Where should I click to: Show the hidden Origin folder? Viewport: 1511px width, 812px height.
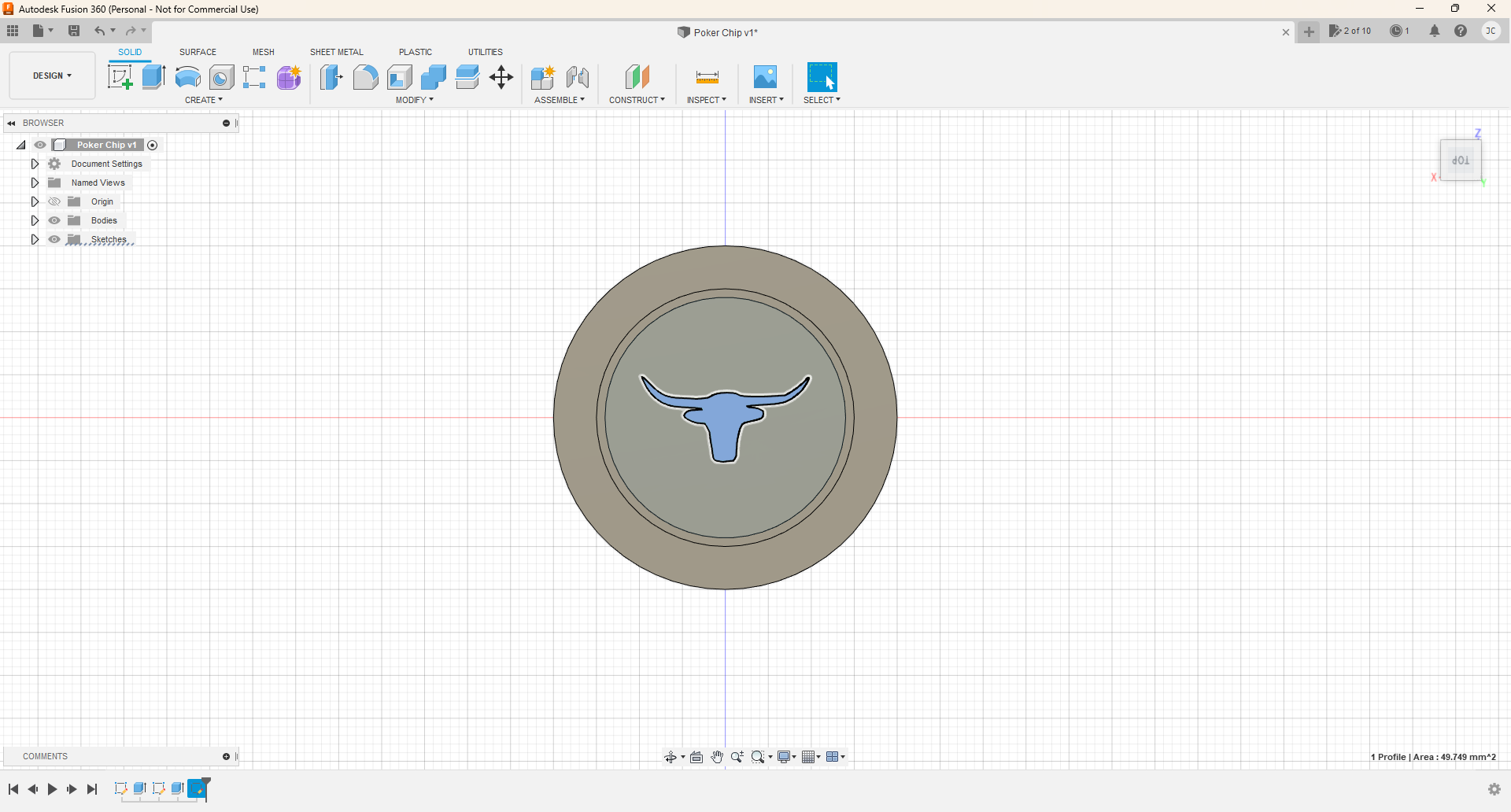click(54, 201)
